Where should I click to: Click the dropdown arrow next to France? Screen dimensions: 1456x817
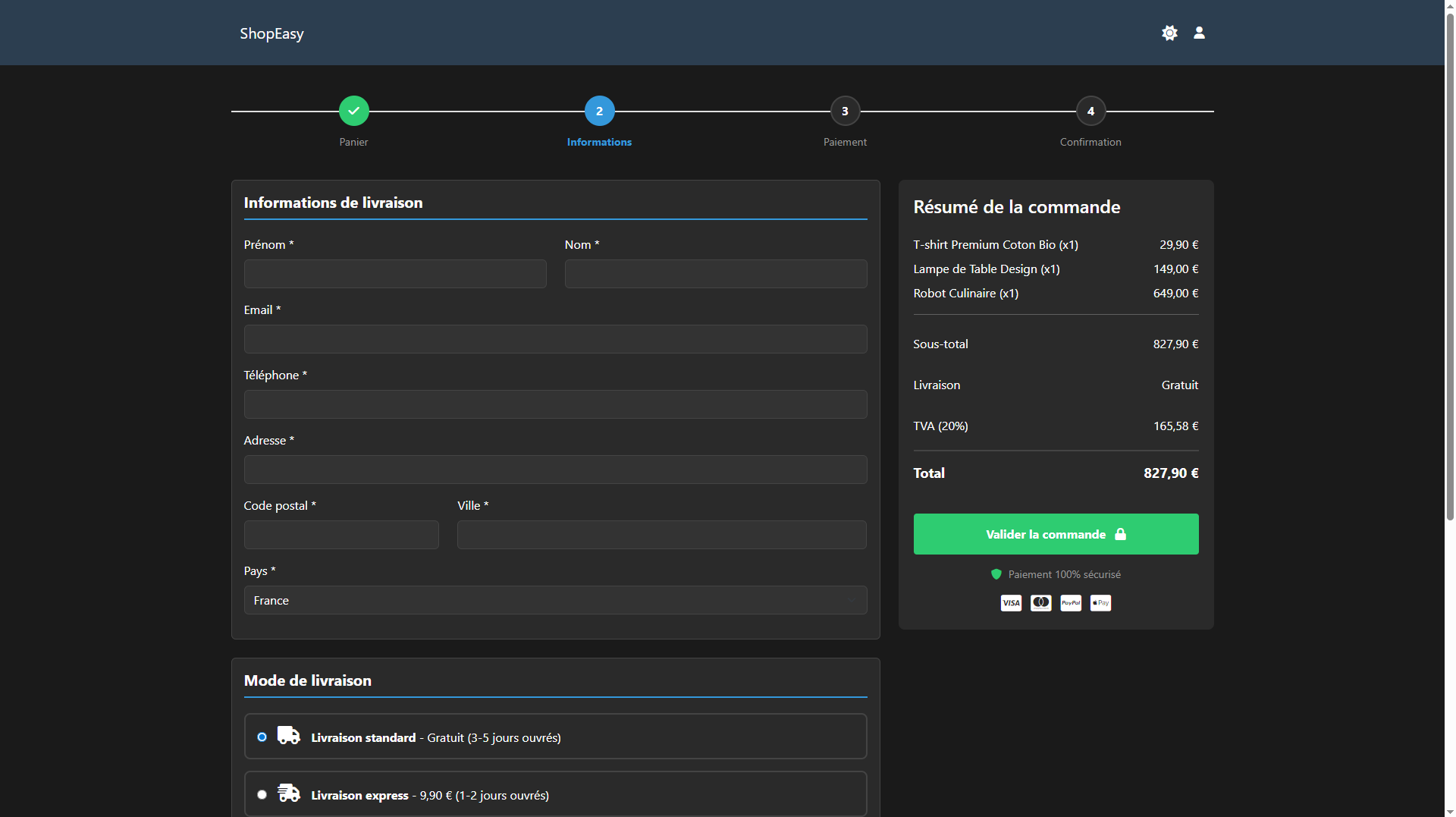[852, 599]
